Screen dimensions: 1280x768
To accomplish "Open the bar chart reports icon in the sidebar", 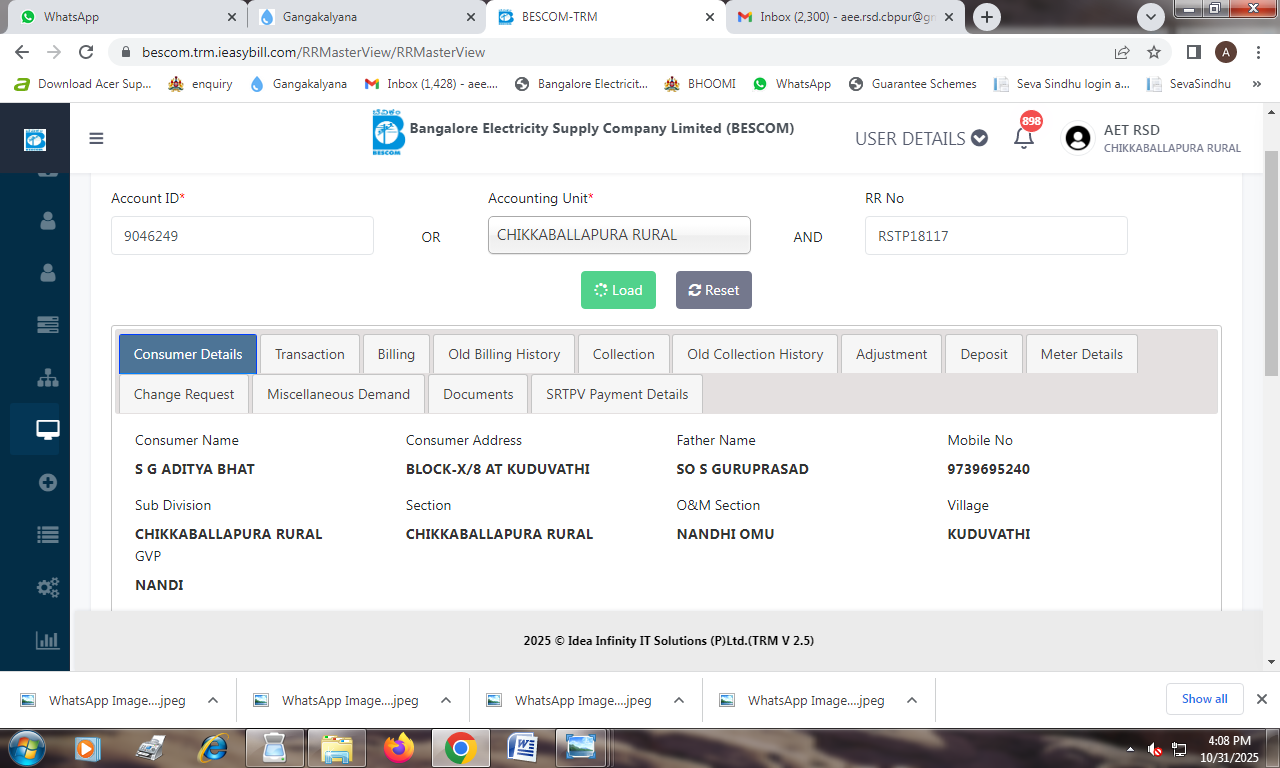I will (x=48, y=640).
